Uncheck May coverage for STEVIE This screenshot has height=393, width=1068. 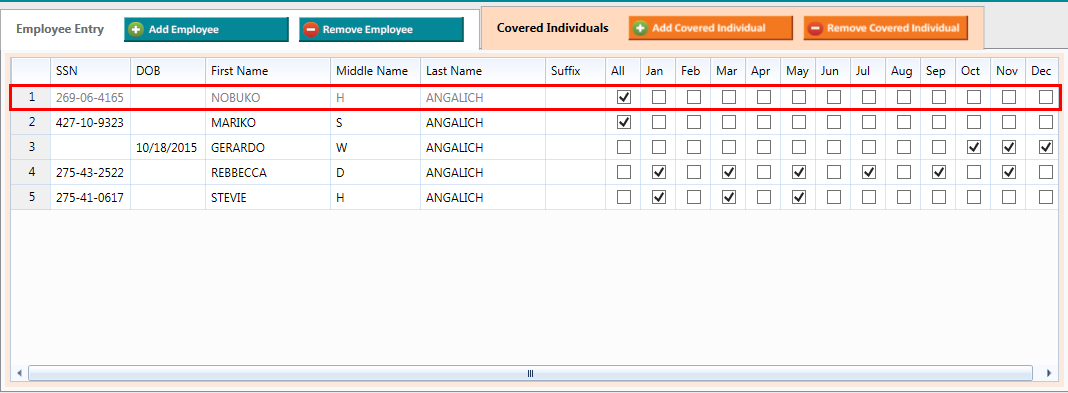click(799, 197)
